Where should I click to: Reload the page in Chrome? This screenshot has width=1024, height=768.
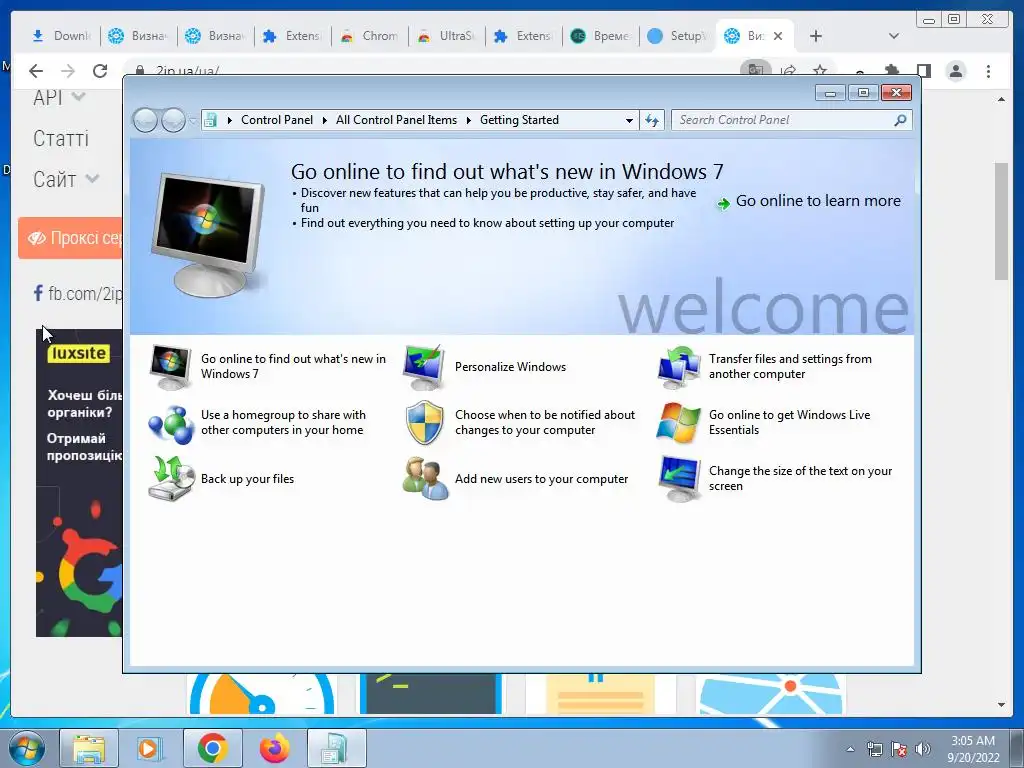coord(100,71)
